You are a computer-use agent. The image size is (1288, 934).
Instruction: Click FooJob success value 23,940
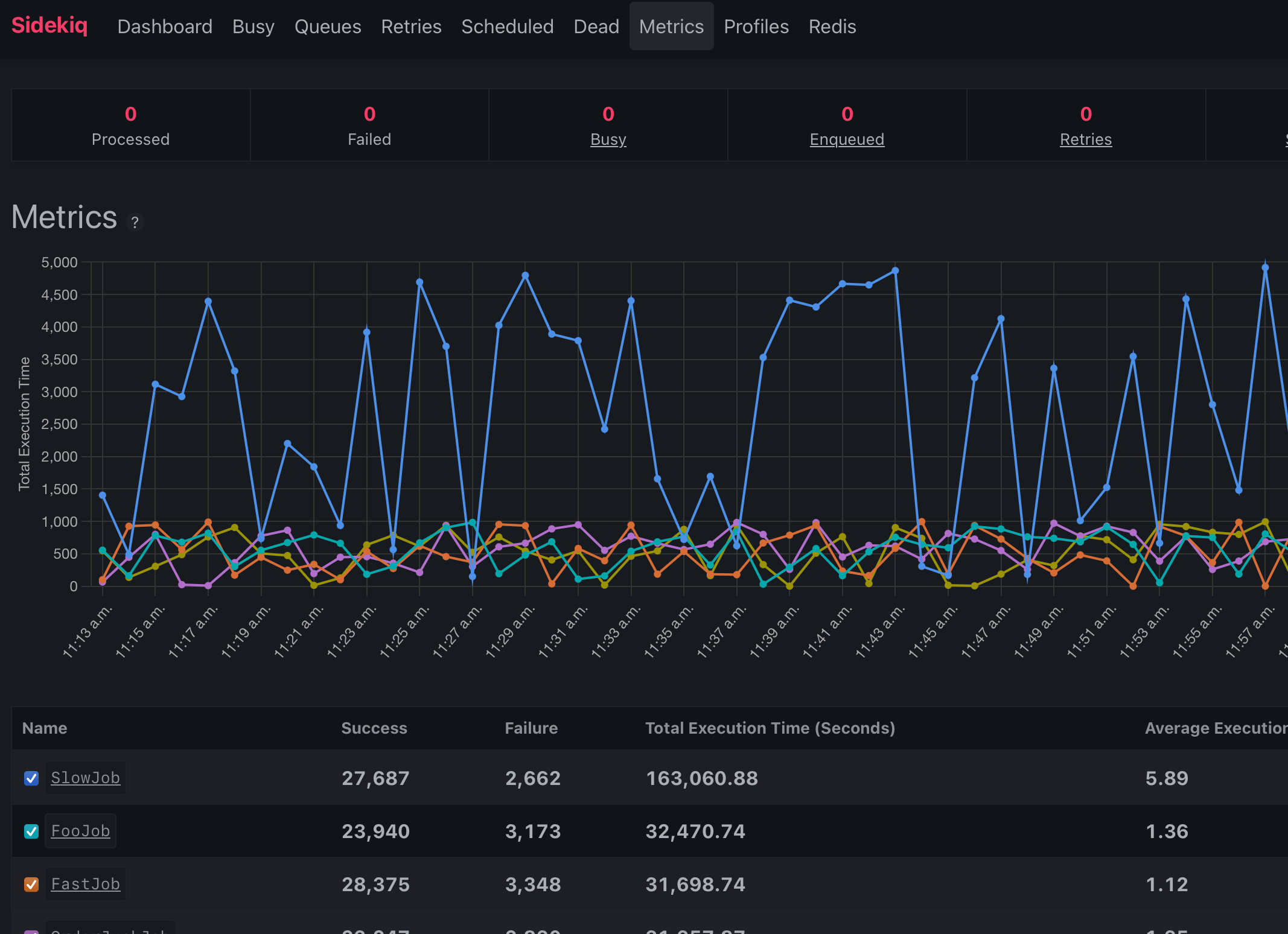tap(375, 831)
